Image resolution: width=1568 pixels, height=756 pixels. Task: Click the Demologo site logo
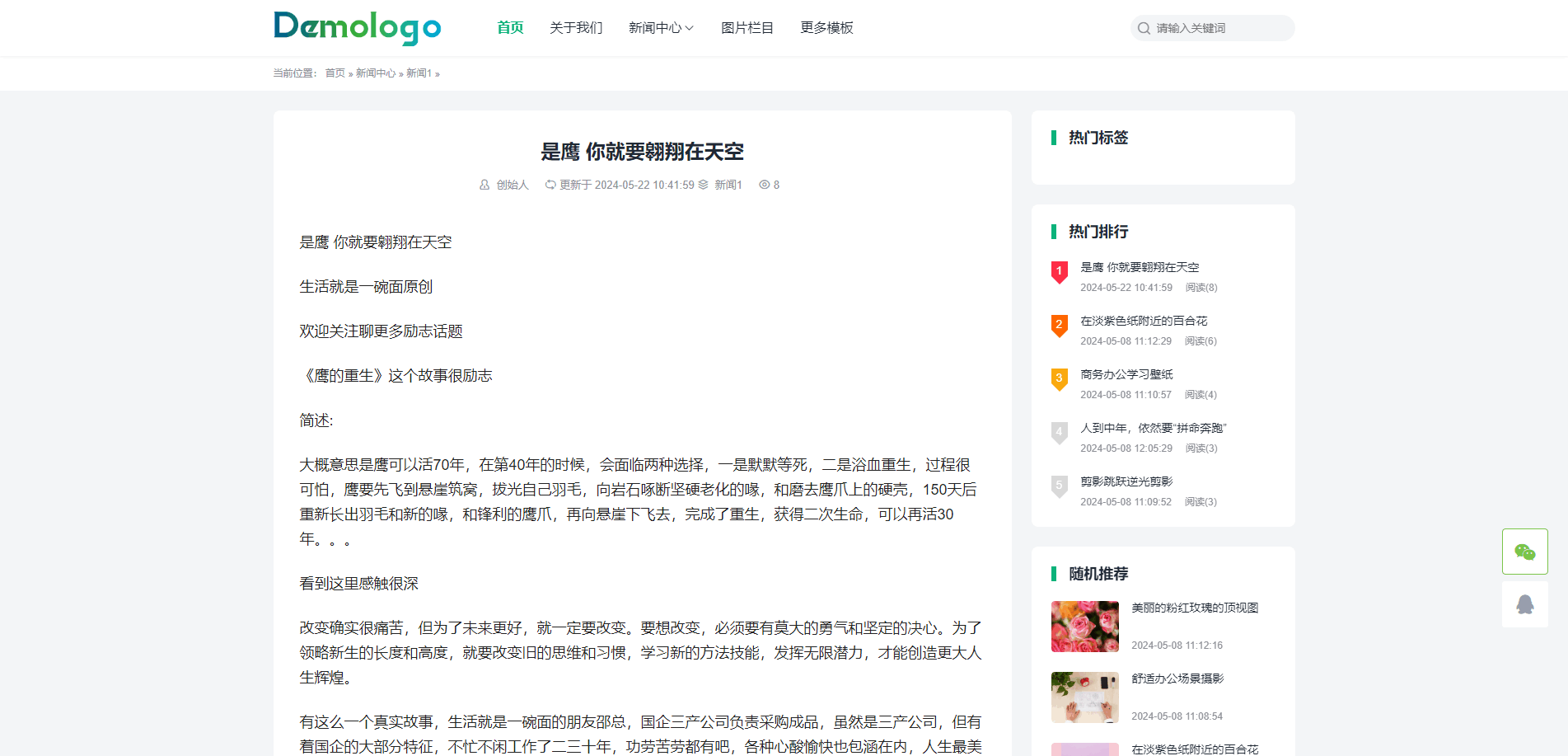[x=358, y=28]
